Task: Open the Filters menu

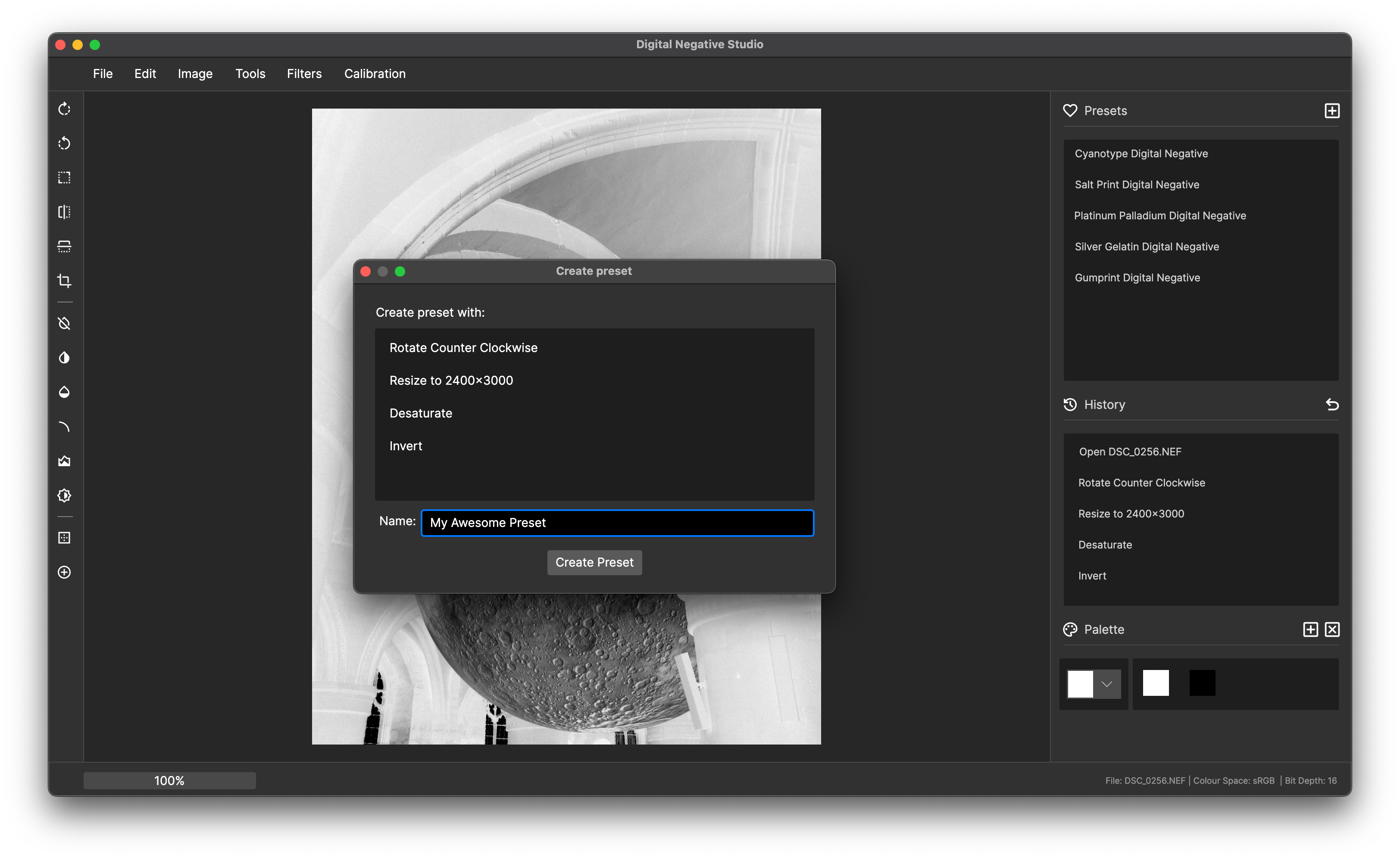Action: point(304,73)
